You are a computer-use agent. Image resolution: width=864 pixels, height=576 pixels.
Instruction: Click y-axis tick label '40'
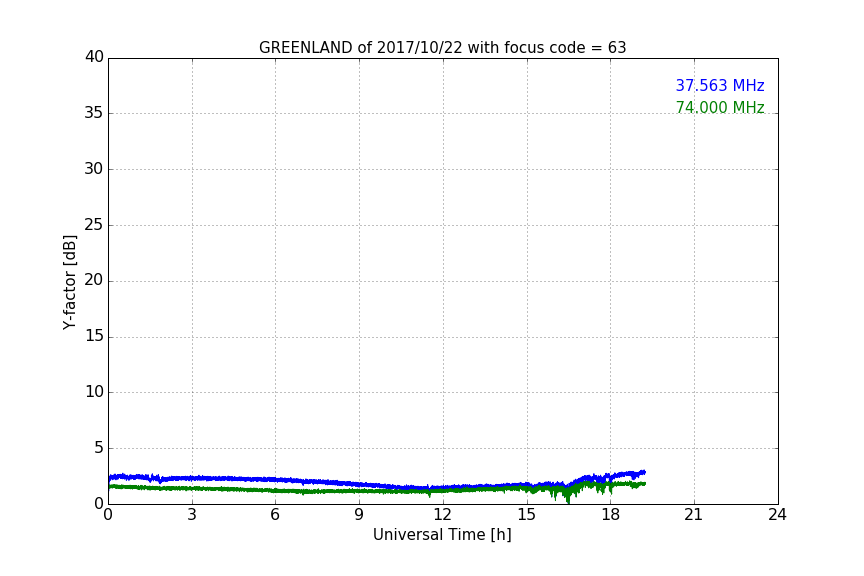(94, 57)
